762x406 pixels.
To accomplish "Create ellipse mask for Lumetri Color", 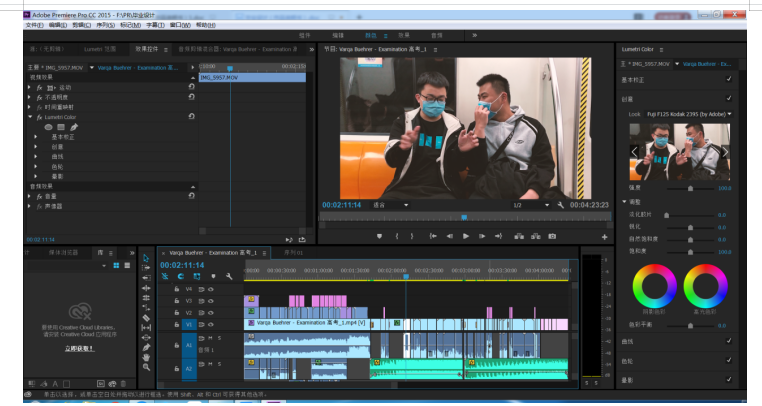I will click(48, 127).
